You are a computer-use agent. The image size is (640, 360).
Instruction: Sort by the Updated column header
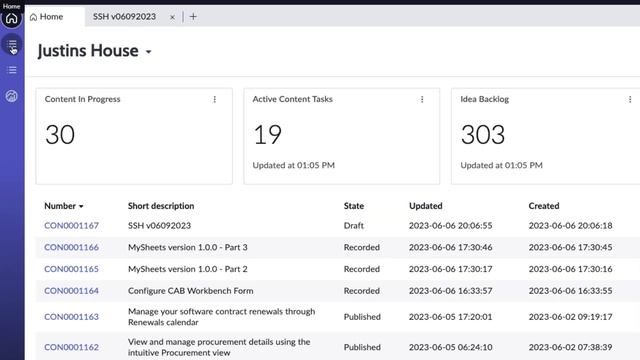click(x=425, y=206)
